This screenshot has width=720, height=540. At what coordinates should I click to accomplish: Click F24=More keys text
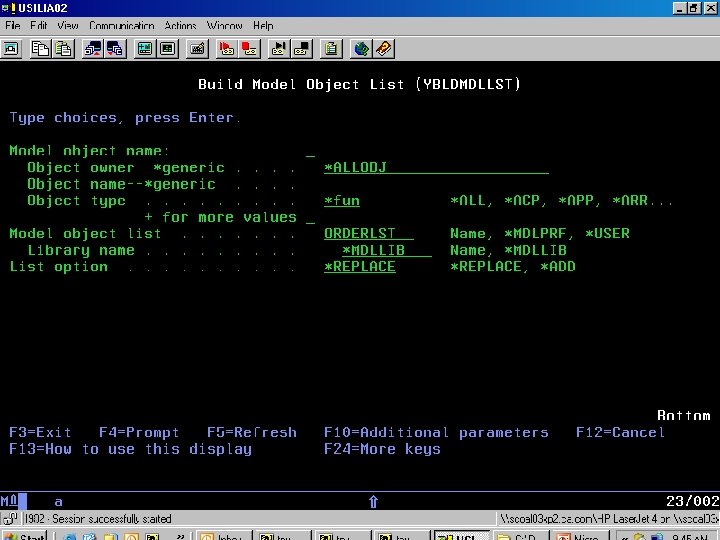(382, 449)
